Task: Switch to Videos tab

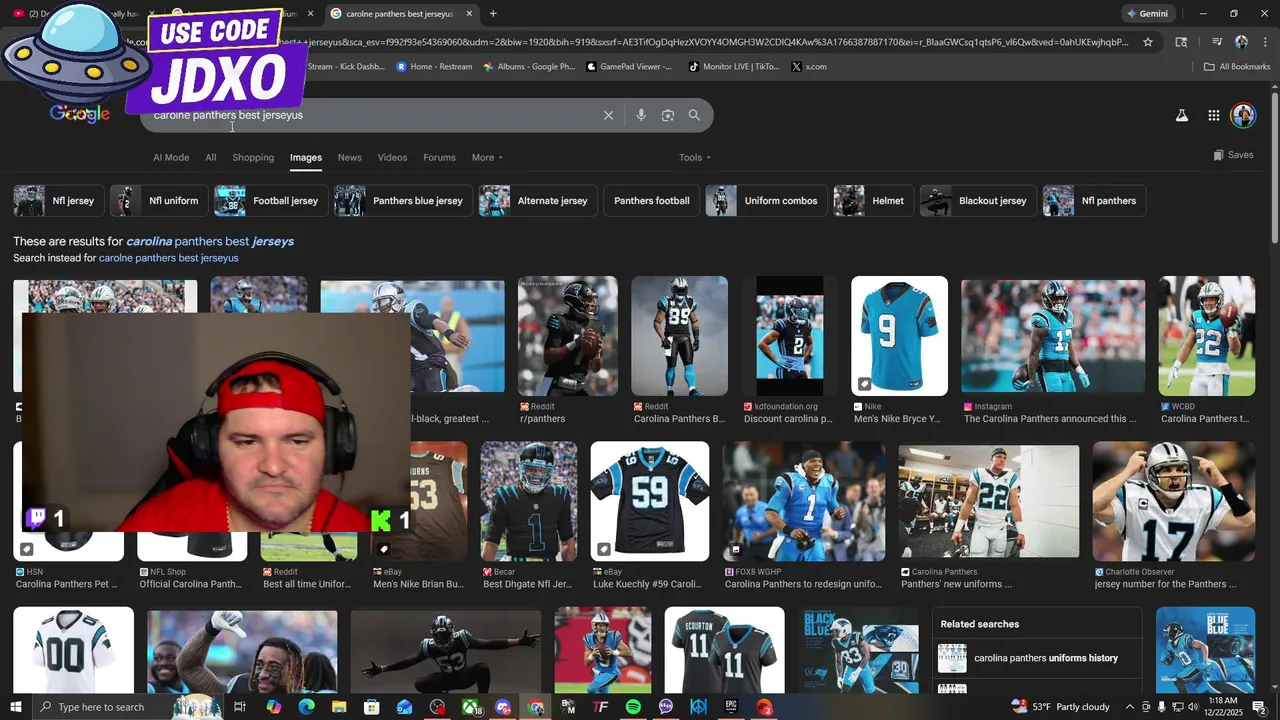Action: pos(392,157)
